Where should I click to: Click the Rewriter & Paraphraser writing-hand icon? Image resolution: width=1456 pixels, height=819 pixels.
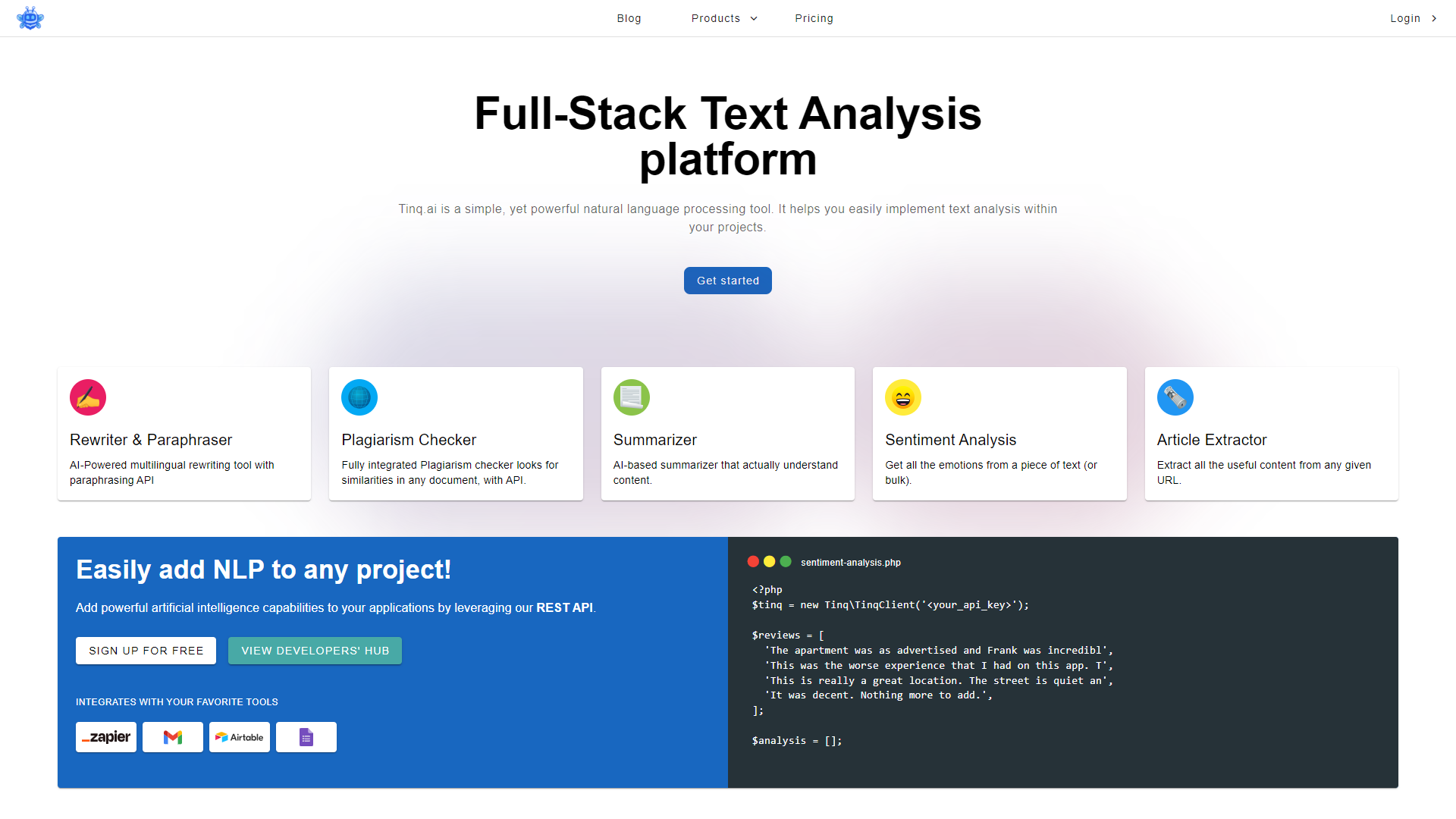coord(88,397)
